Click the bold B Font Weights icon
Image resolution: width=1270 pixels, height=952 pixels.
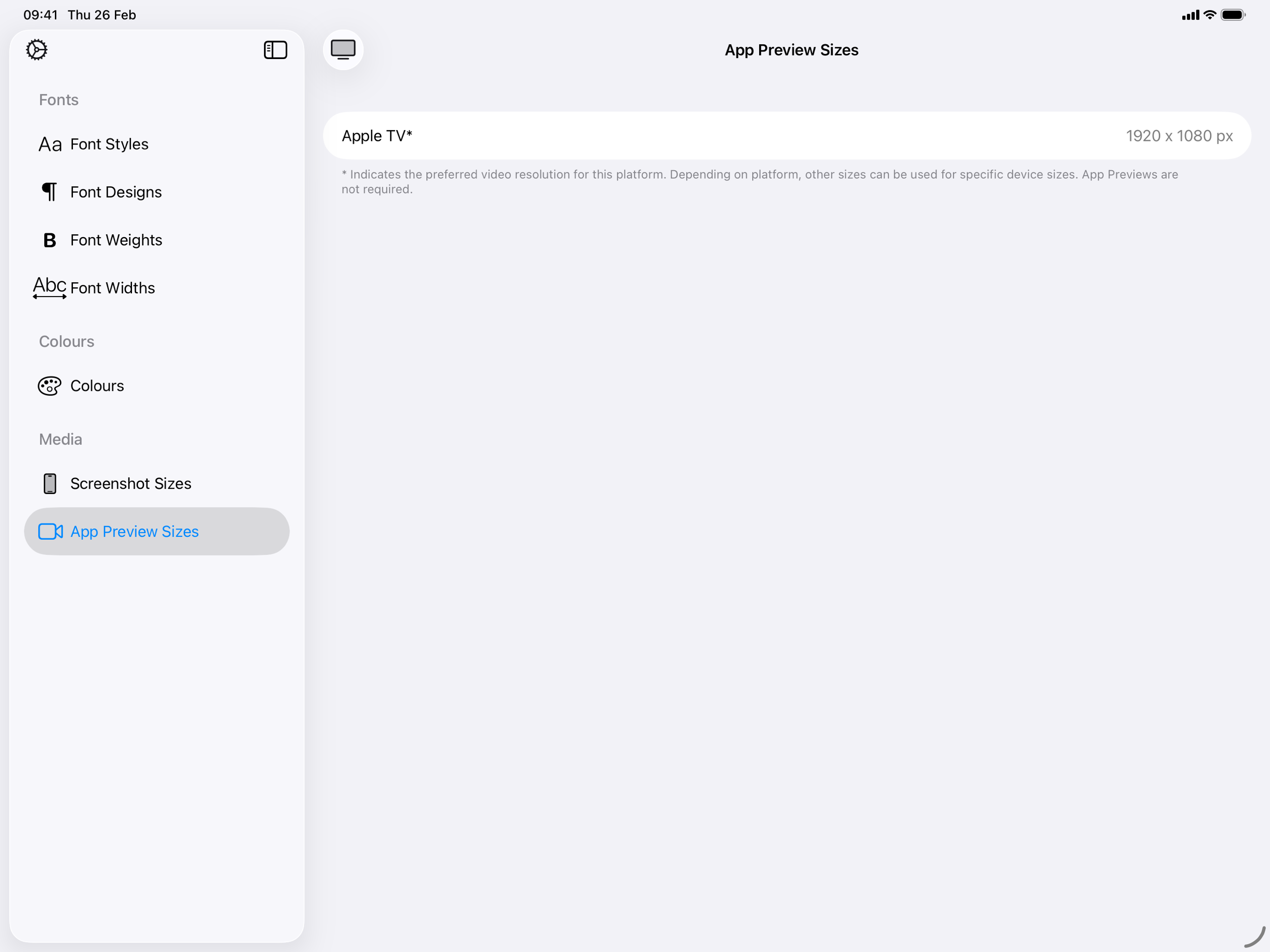50,240
